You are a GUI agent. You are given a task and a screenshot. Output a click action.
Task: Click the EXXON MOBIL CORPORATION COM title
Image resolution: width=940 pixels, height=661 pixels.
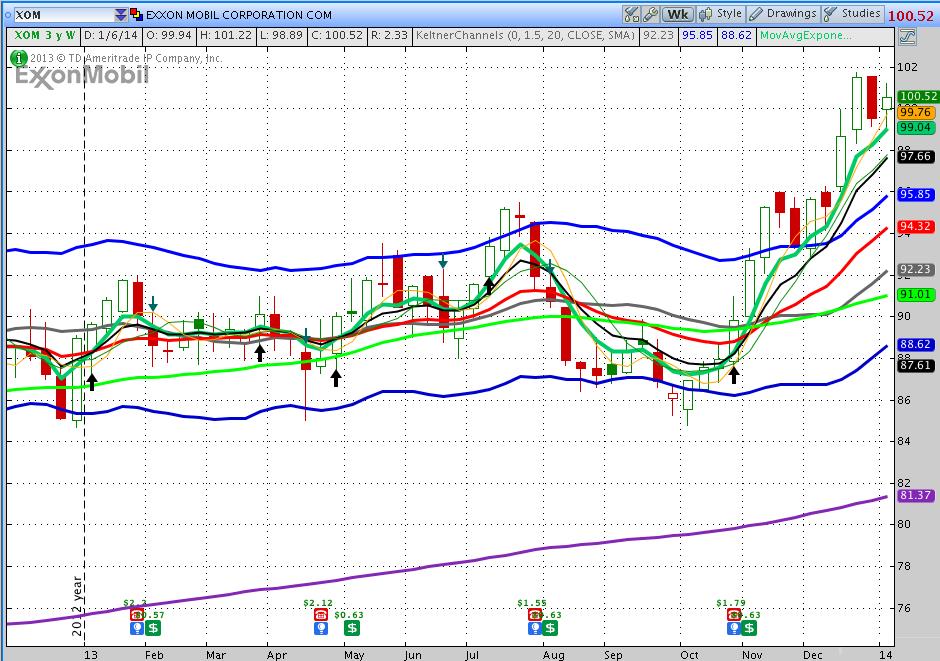click(x=239, y=15)
